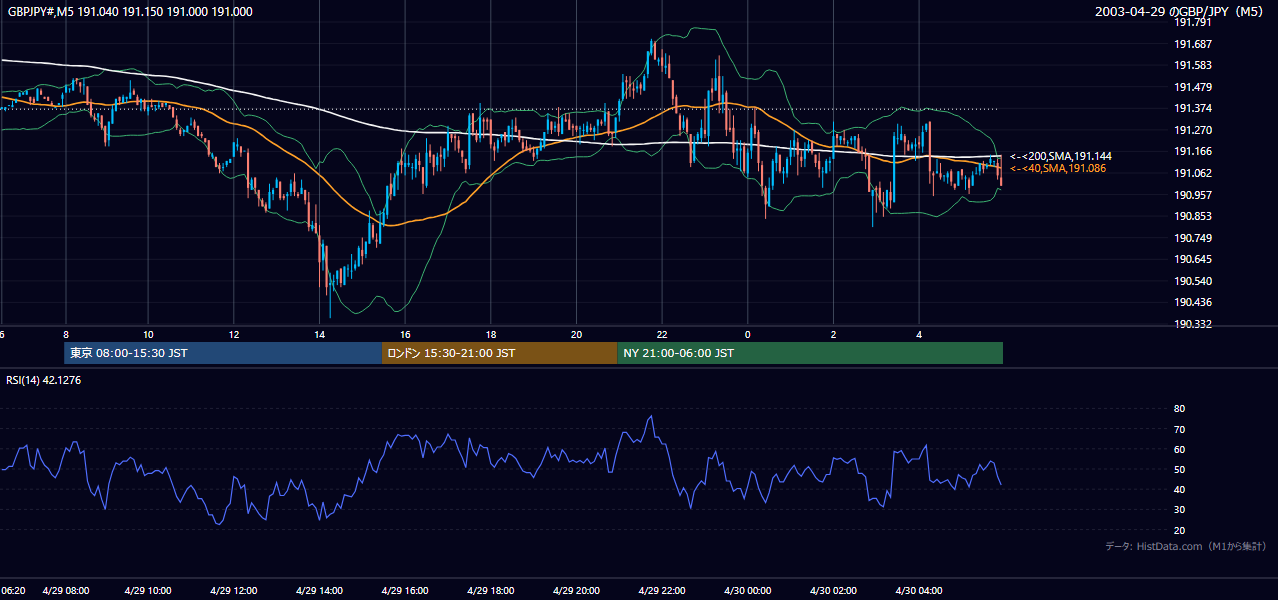Select hour tick '18' below price chart
Screen dimensions: 1278x600
point(491,334)
